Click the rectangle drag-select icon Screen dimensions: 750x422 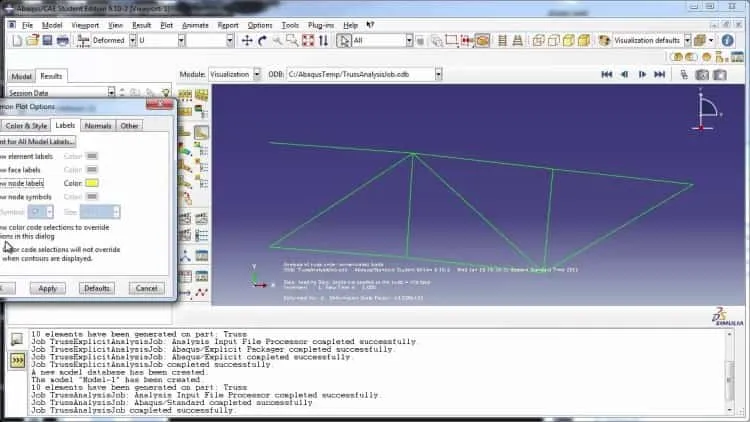451,41
